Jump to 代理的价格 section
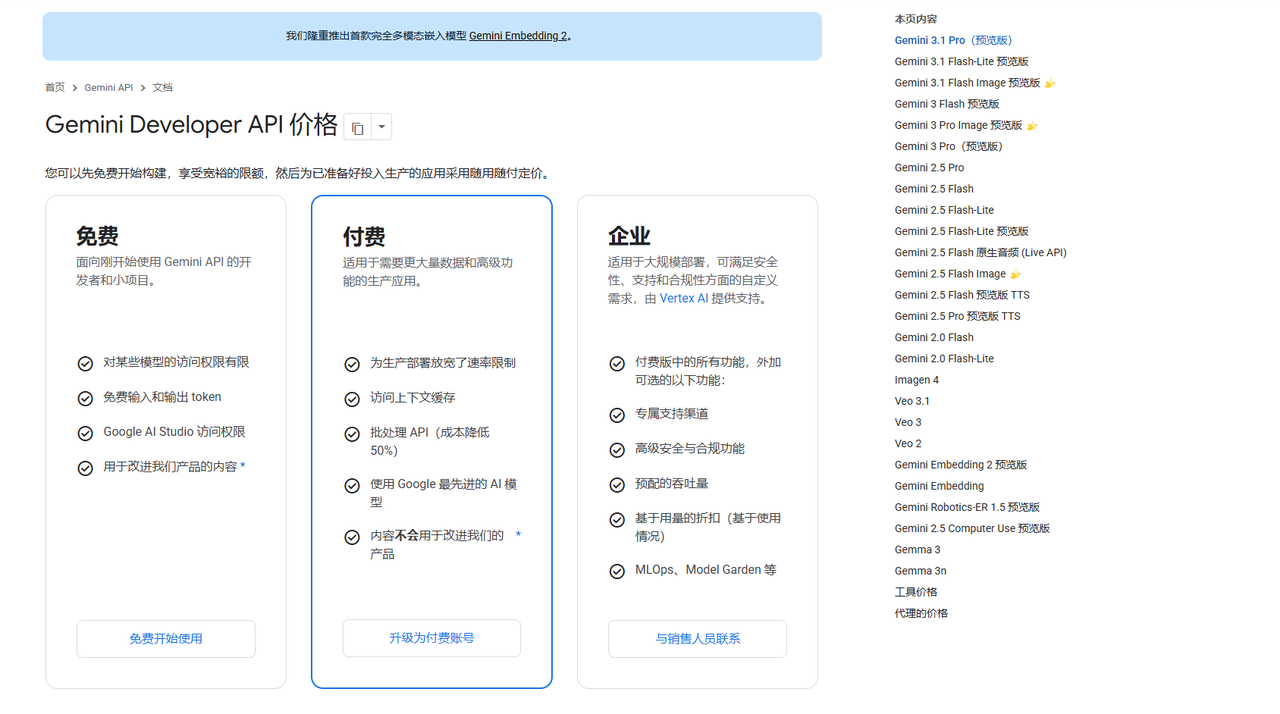1280x714 pixels. click(921, 613)
